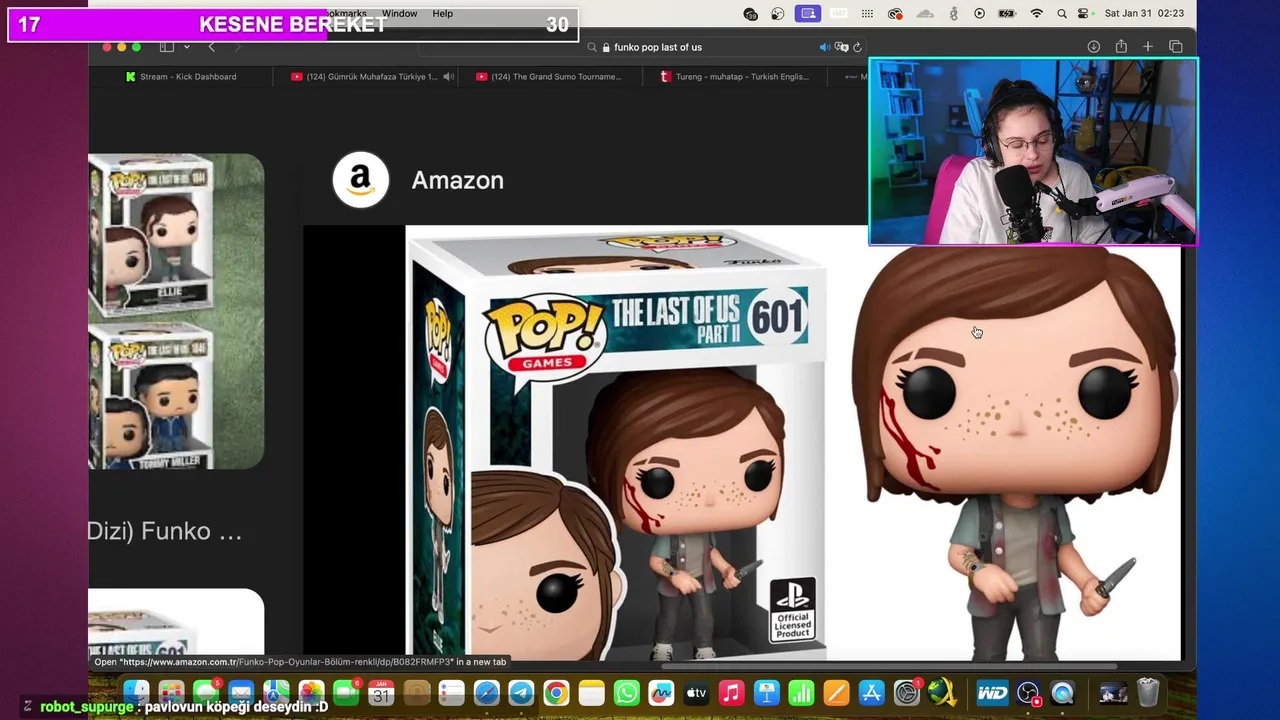Click the Amazon logo circle
Image resolution: width=1280 pixels, height=720 pixels.
(361, 180)
